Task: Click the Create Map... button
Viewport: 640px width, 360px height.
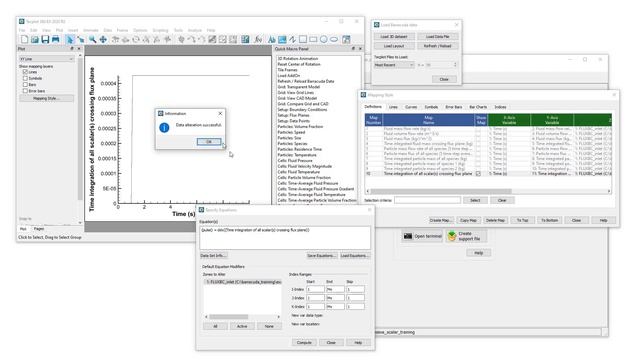Action: click(441, 220)
